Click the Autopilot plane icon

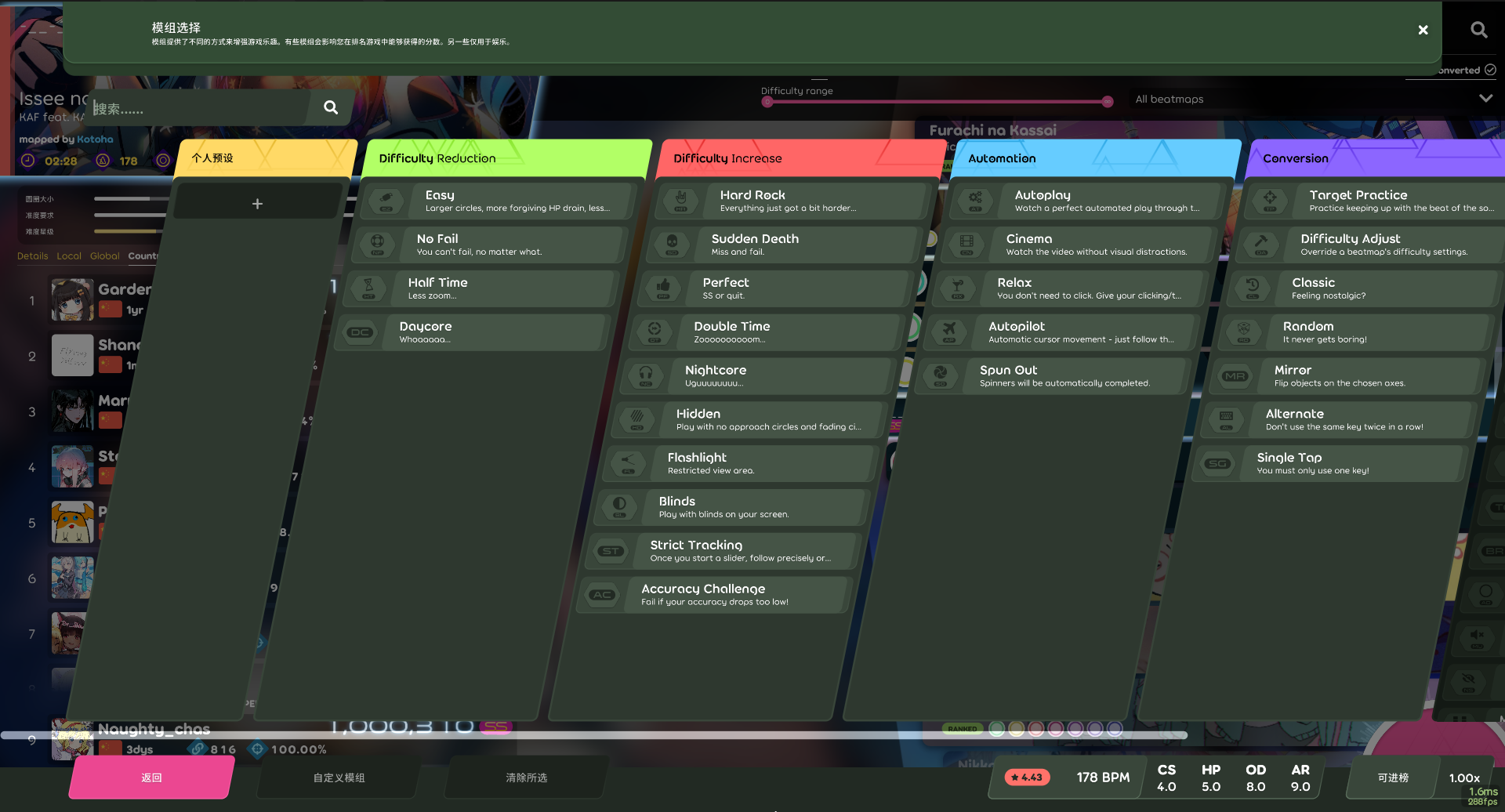pos(949,332)
